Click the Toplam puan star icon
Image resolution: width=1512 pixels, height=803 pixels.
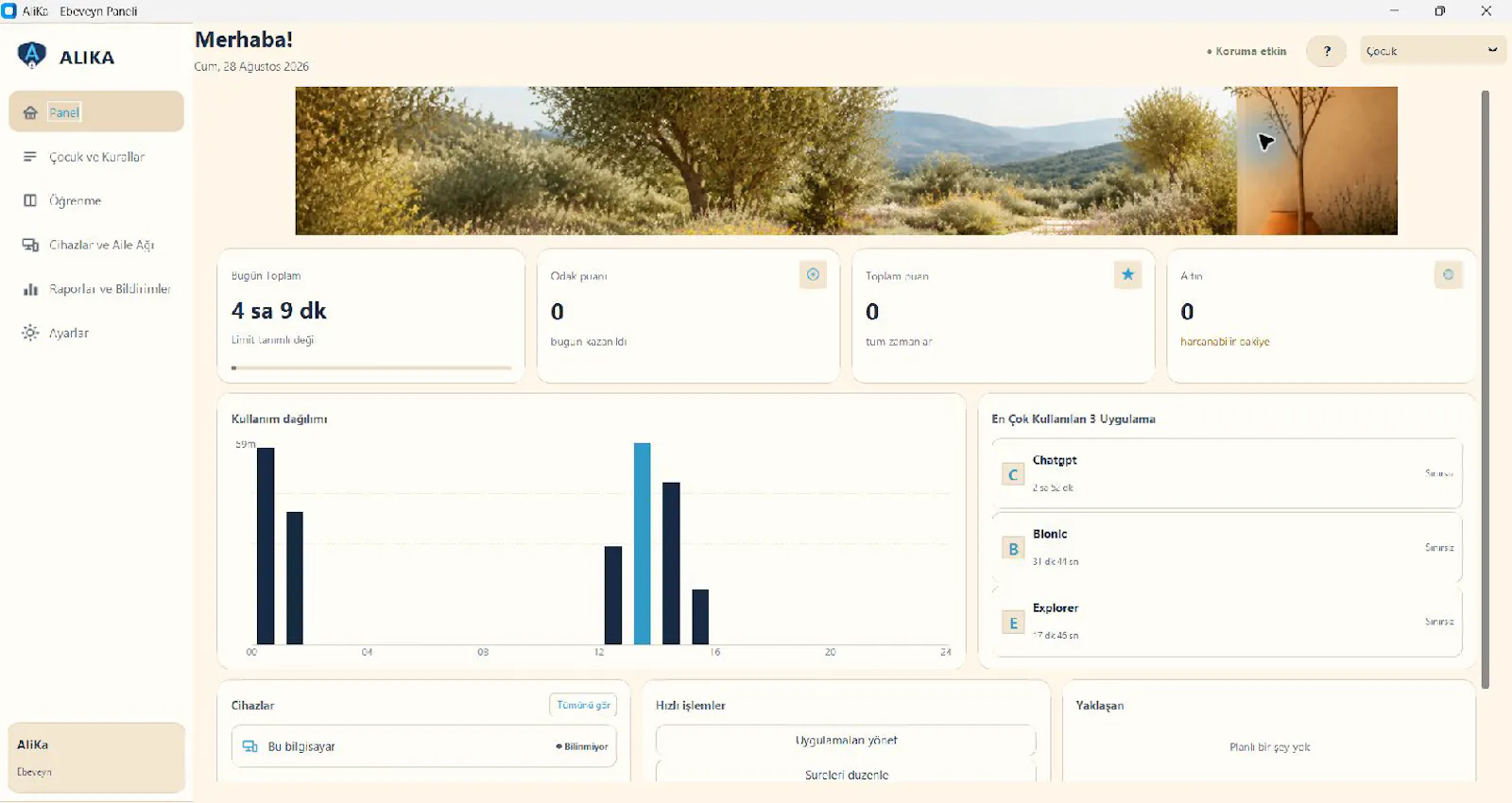point(1127,275)
